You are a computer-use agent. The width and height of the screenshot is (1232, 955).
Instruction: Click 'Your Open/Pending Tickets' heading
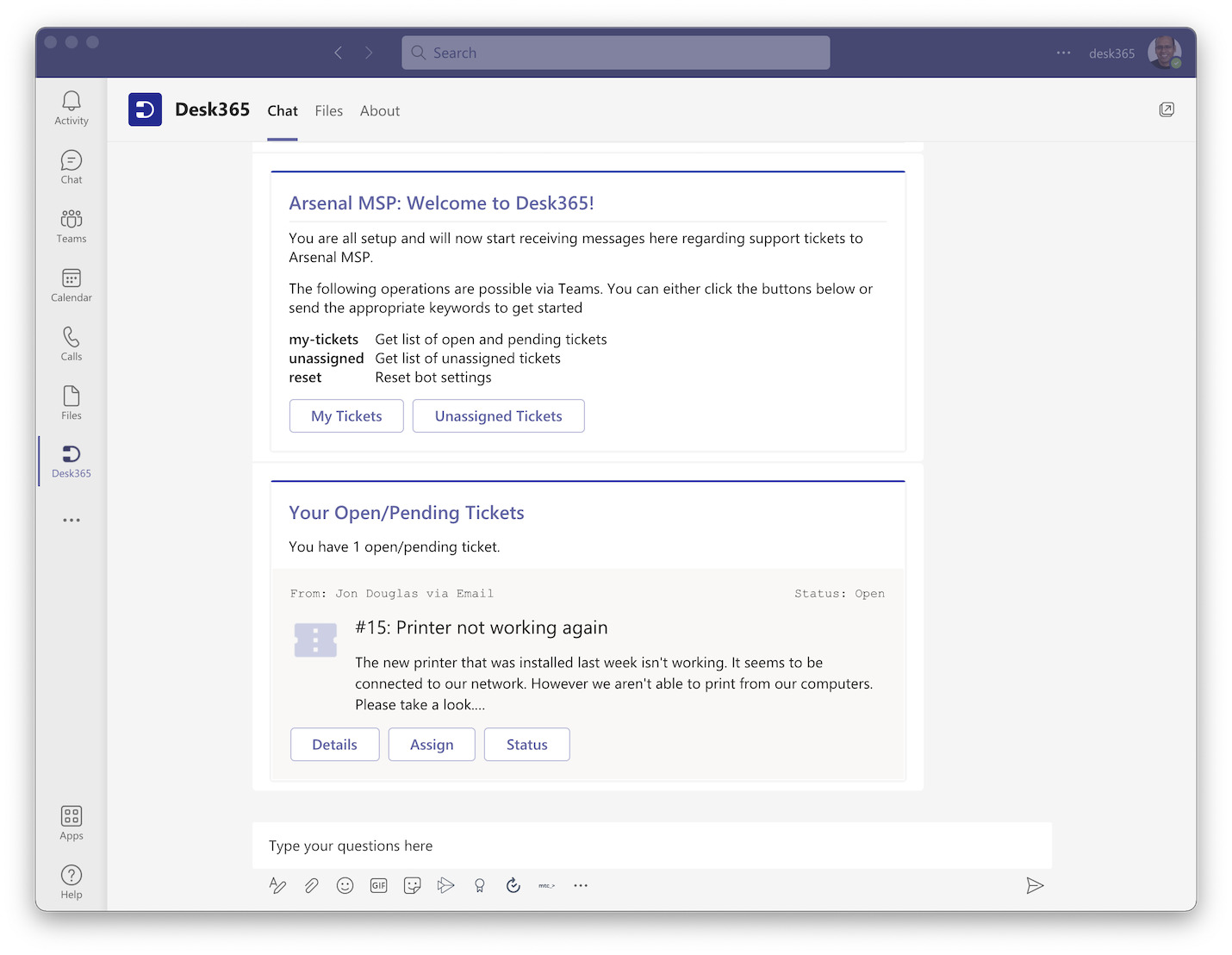[x=407, y=513]
